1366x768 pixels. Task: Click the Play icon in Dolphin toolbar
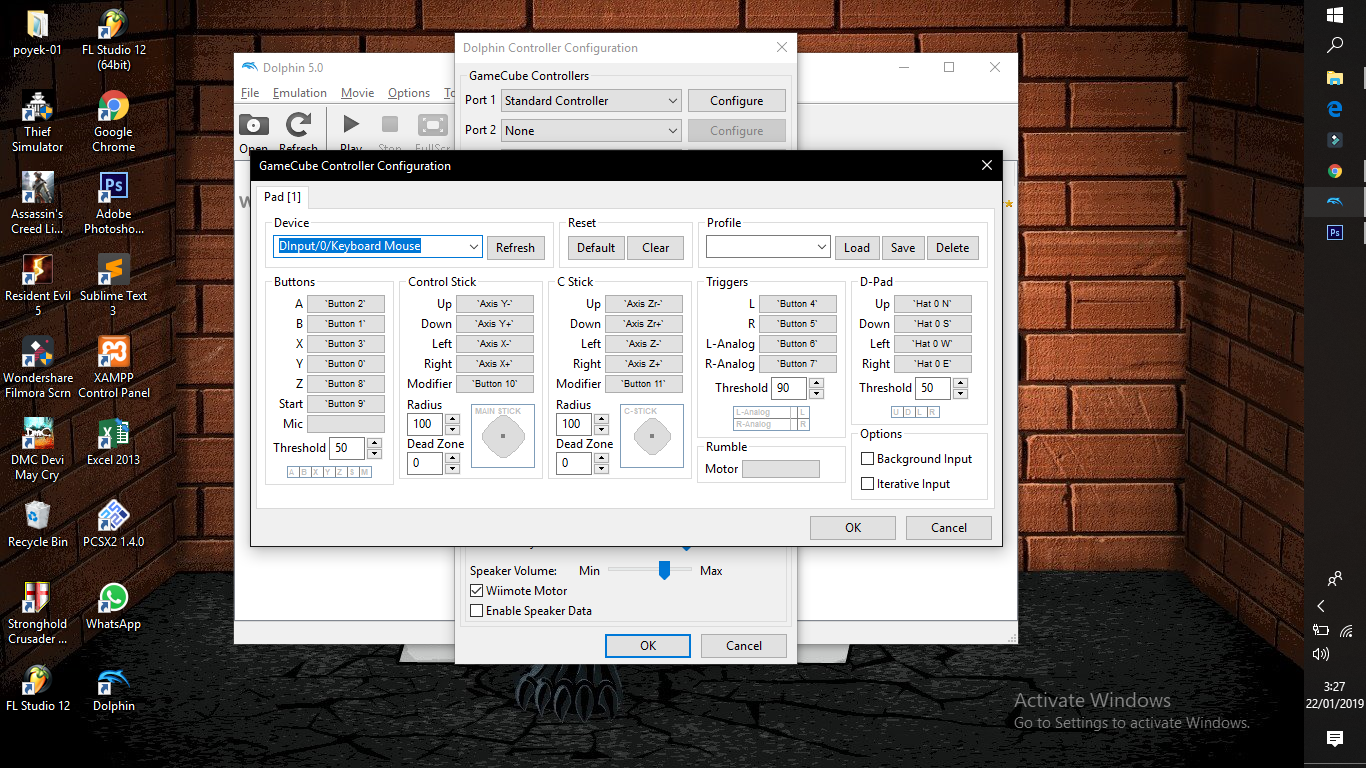click(x=351, y=125)
